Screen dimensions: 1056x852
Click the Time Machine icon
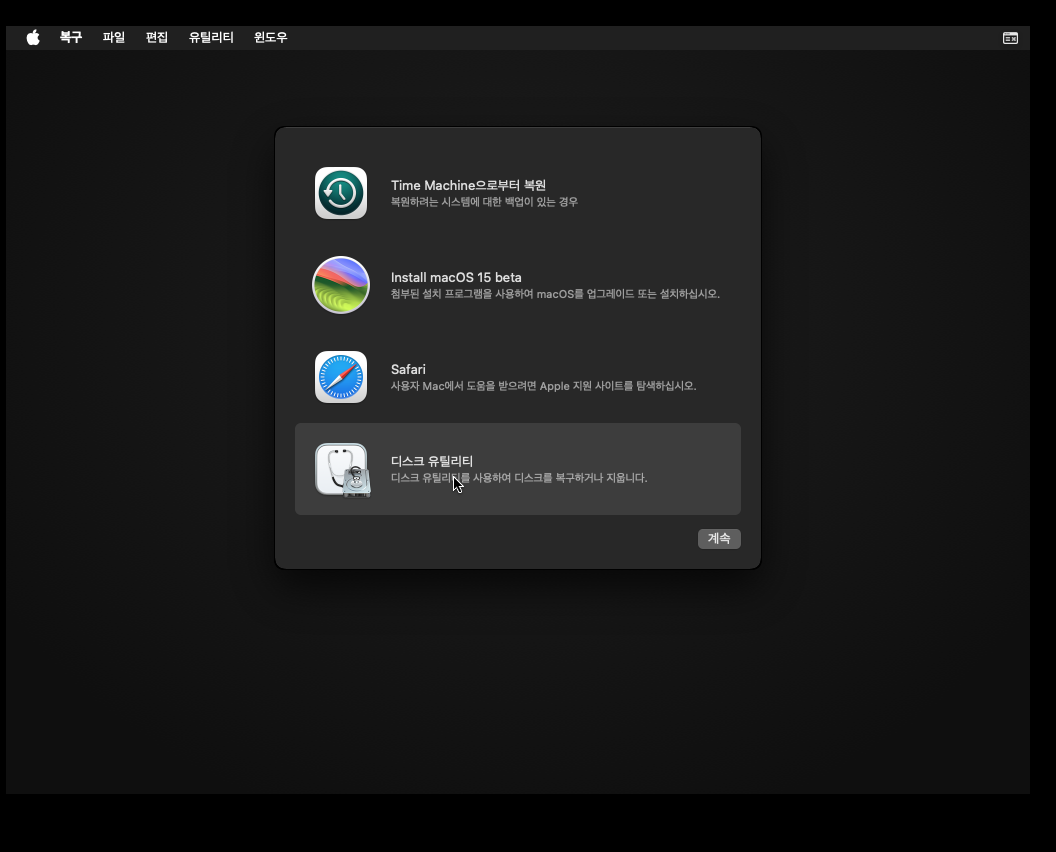tap(341, 193)
